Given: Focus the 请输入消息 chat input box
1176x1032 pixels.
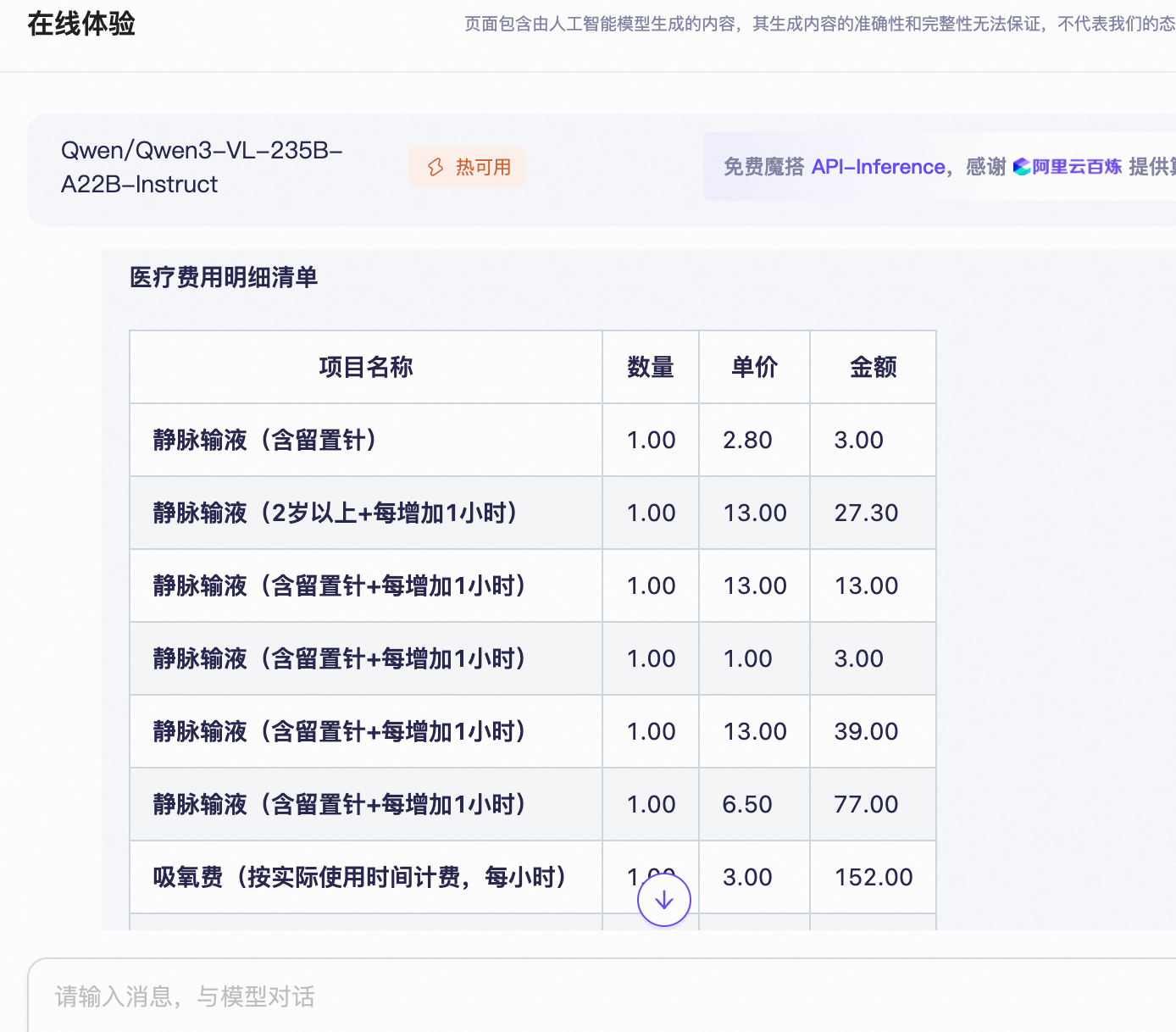Looking at the screenshot, I should pos(593,996).
